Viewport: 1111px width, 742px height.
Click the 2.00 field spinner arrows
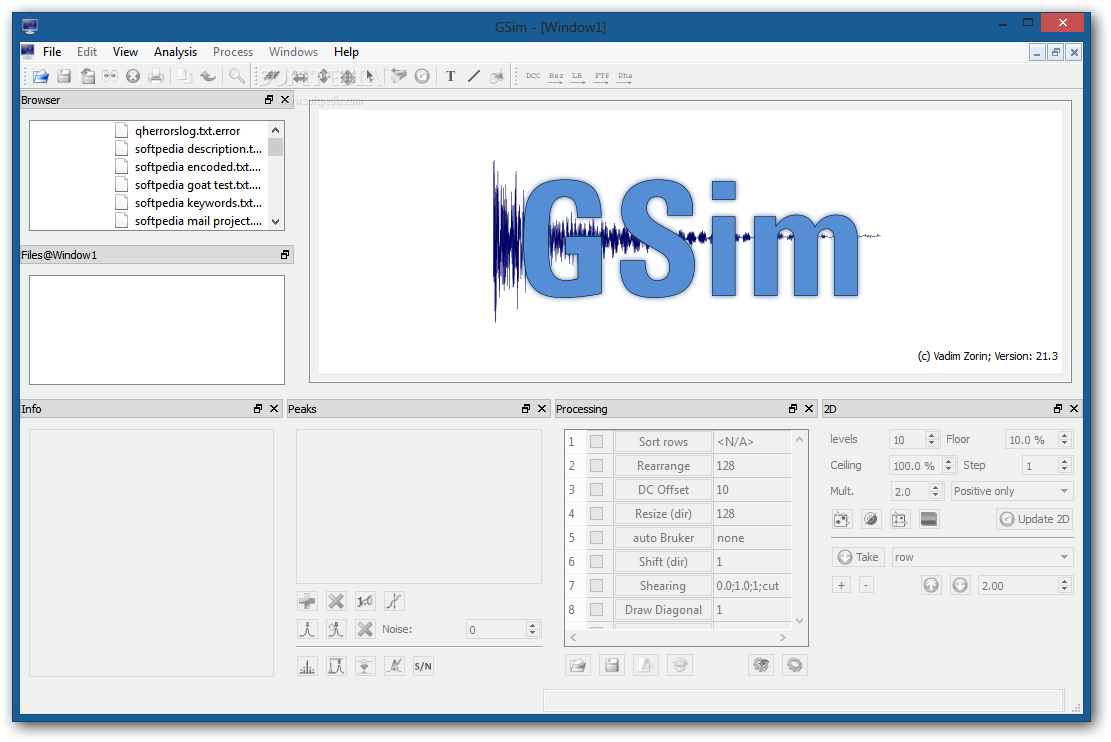[x=1064, y=585]
